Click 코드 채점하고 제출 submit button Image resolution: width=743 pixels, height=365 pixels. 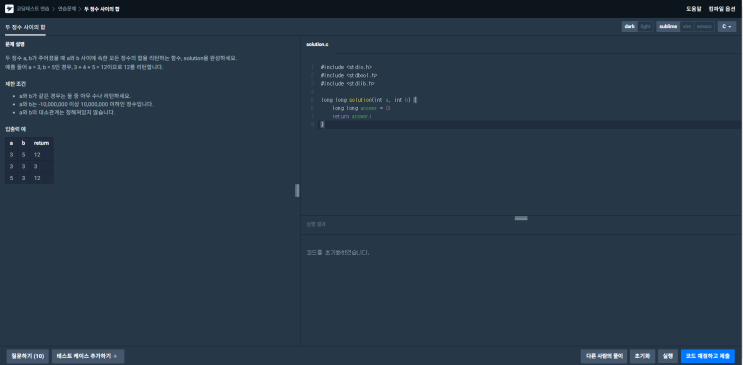tap(707, 356)
